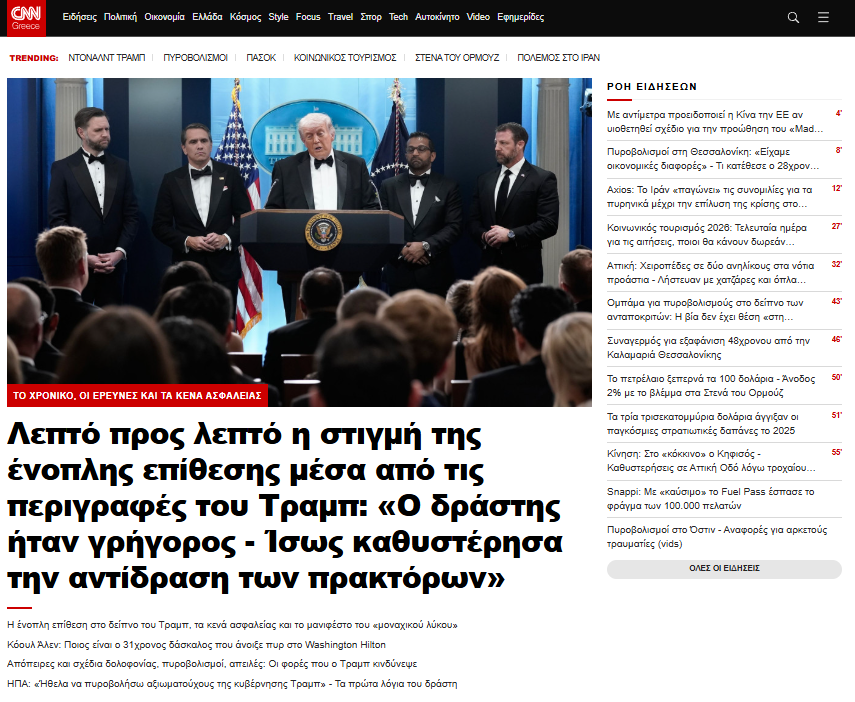
Task: Click the red label ΤΟ ΧΡΟΝΙΚΟ, ΟΙ ΕΡΕΥΝΕΣ
Action: pyautogui.click(x=138, y=396)
